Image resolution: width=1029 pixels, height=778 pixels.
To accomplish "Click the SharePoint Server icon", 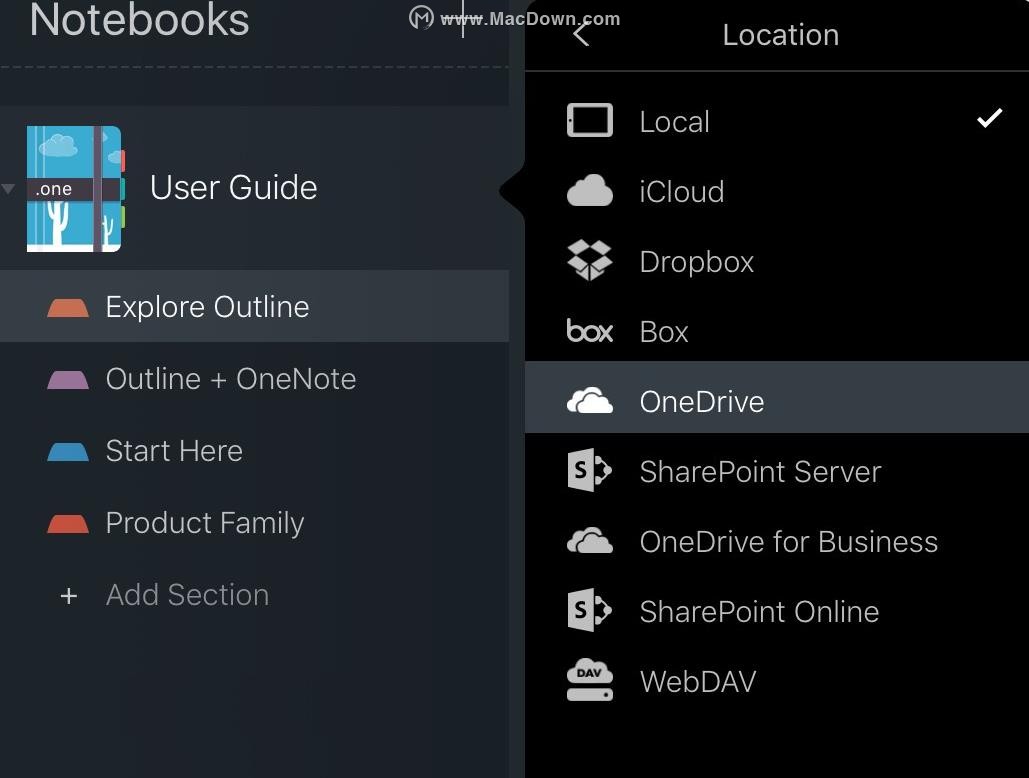I will click(589, 470).
